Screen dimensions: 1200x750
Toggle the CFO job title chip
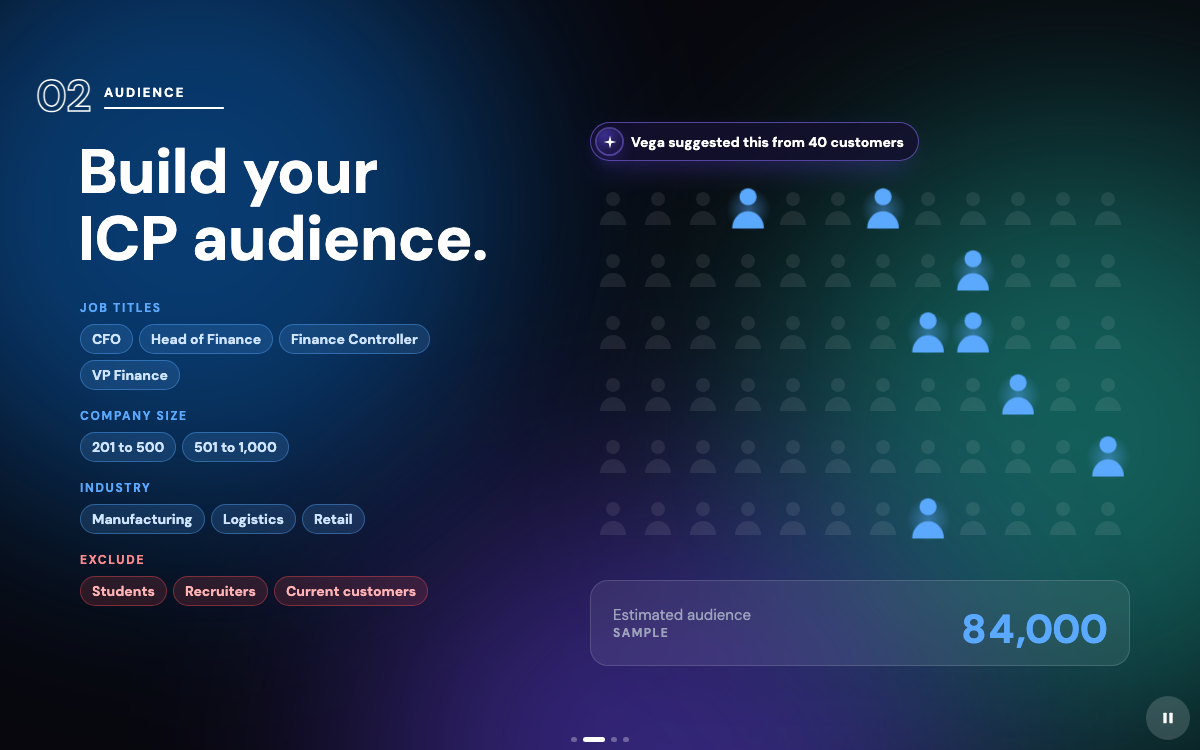click(x=106, y=339)
